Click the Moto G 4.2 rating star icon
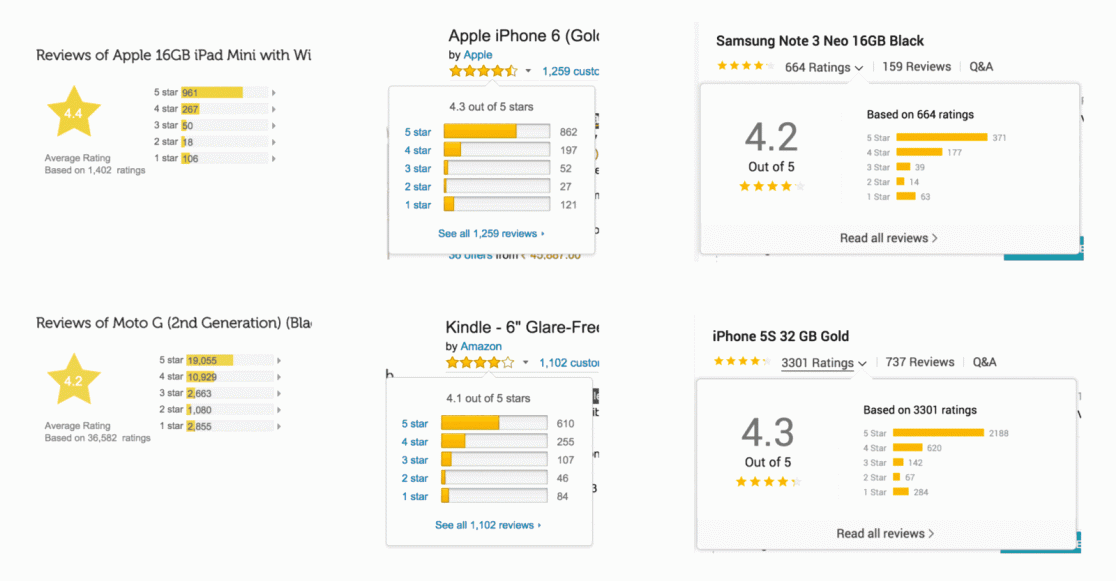 coord(73,380)
